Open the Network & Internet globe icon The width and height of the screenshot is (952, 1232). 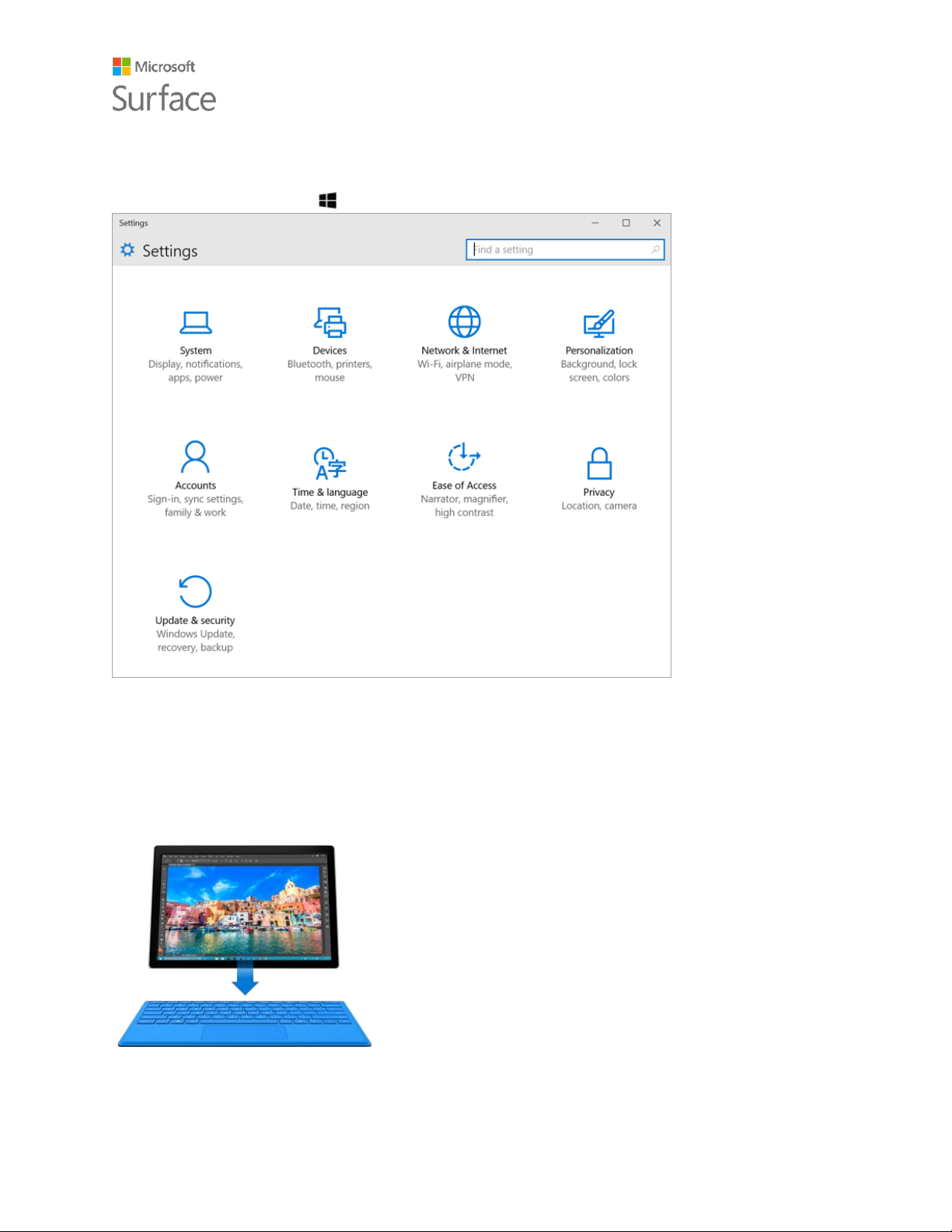[x=465, y=321]
